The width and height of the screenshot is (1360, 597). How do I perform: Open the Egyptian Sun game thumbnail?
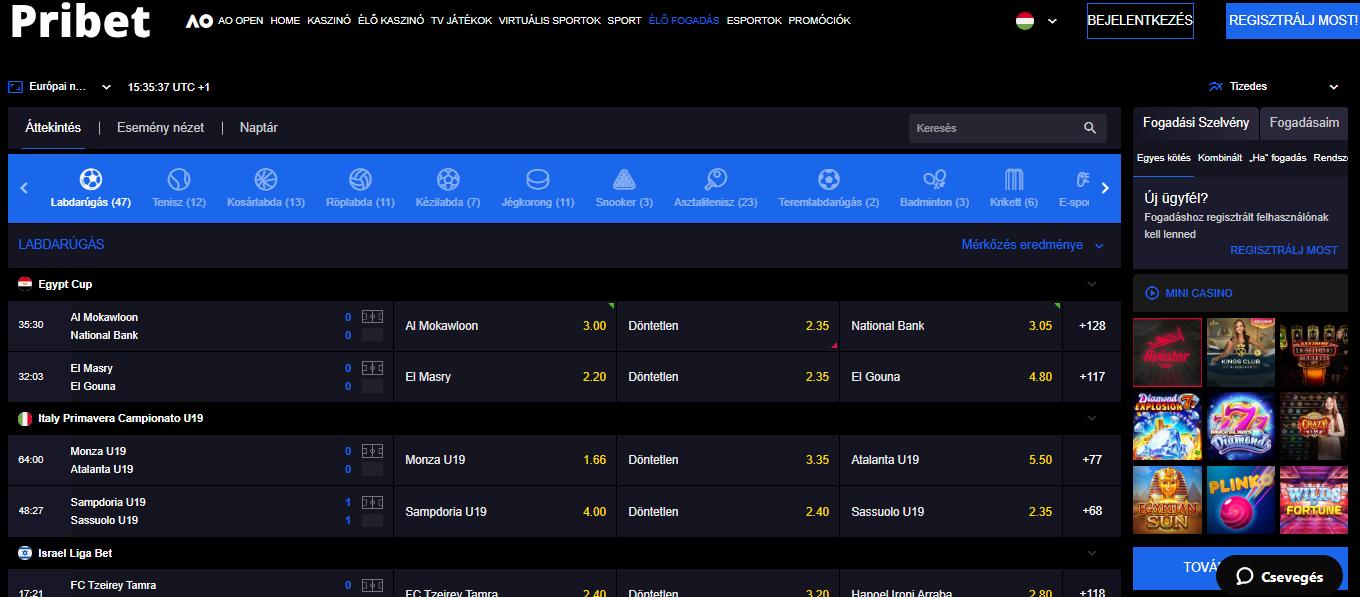1167,500
